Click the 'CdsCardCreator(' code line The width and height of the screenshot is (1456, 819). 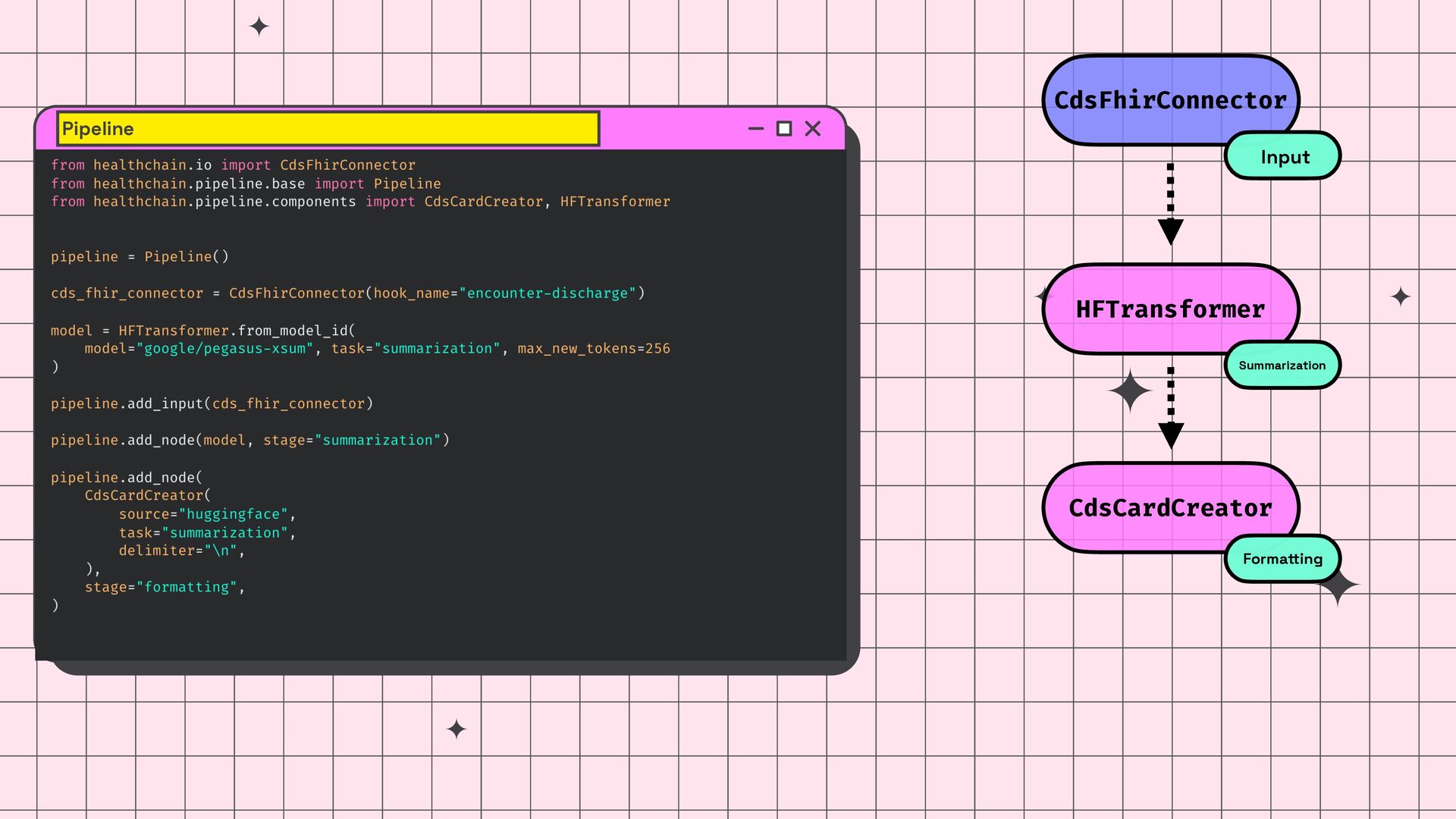click(148, 495)
